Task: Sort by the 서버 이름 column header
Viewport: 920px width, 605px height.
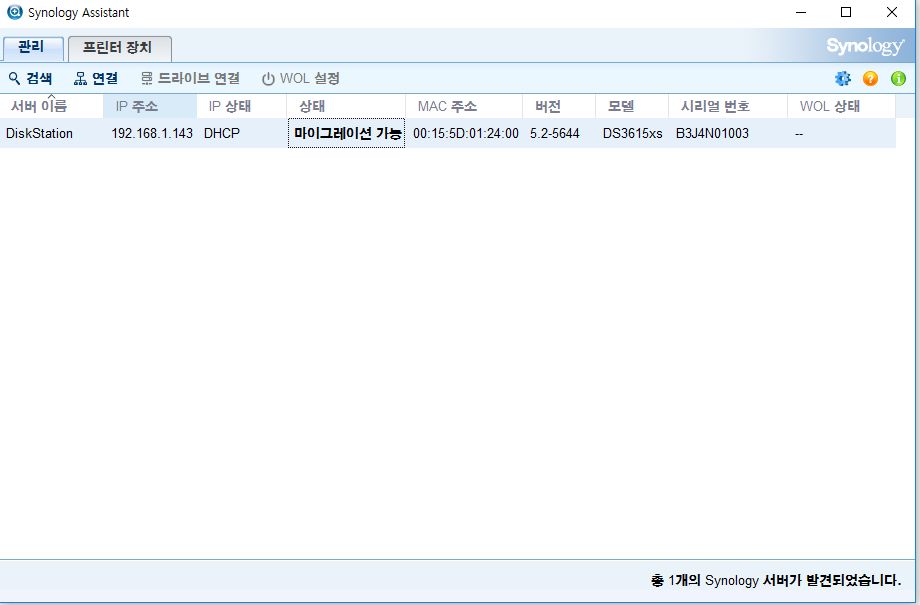Action: [52, 106]
